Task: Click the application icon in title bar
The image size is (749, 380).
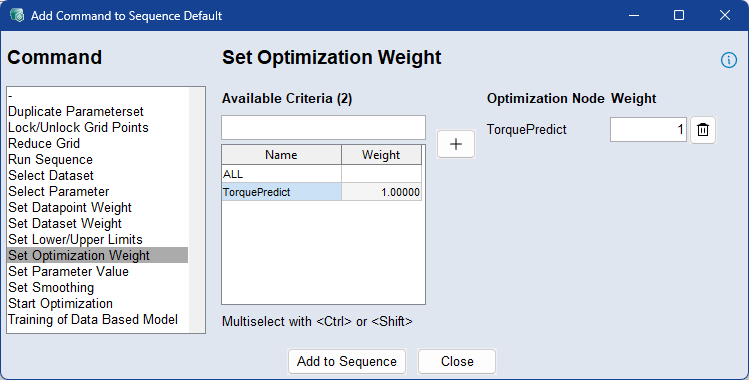Action: pyautogui.click(x=17, y=15)
